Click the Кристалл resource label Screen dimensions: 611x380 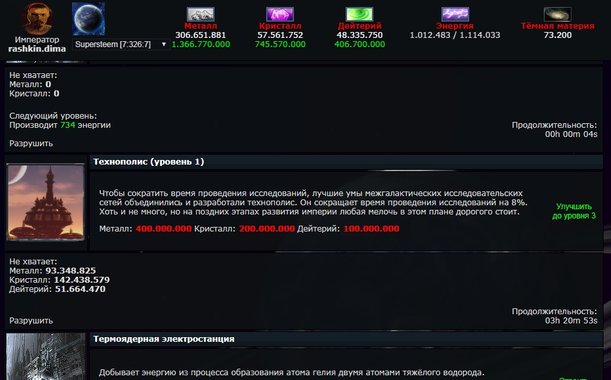(280, 26)
